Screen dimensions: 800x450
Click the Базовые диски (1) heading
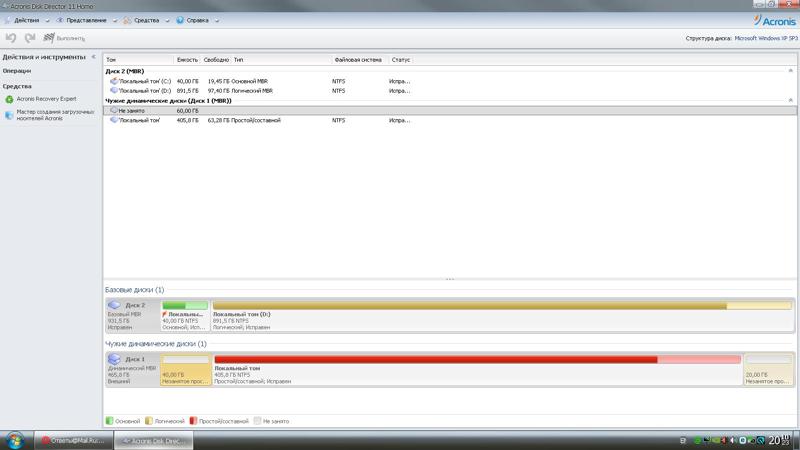(135, 290)
